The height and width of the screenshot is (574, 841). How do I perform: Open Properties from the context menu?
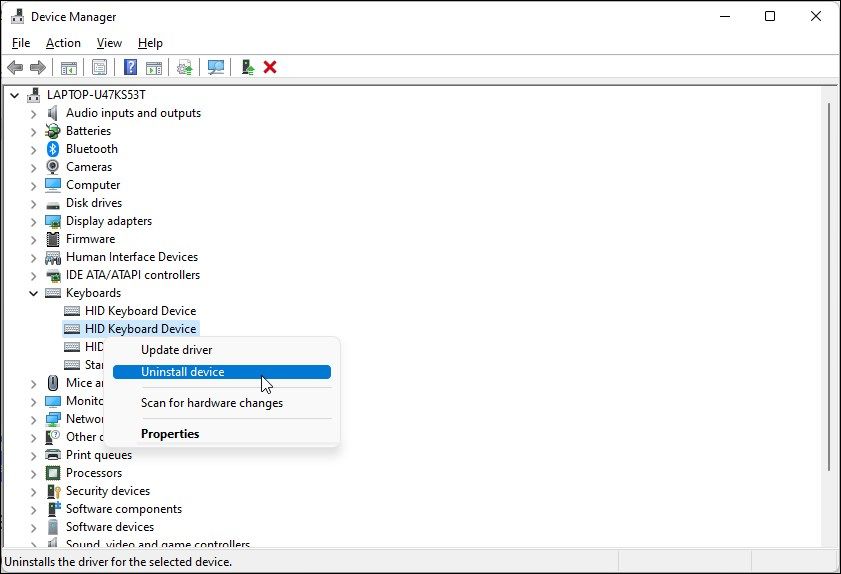coord(170,434)
